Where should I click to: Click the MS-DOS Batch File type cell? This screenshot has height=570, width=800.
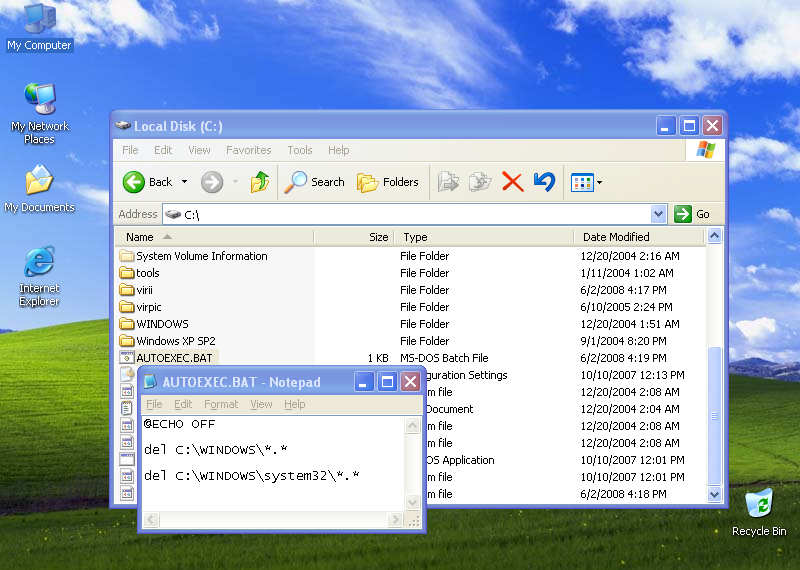444,358
